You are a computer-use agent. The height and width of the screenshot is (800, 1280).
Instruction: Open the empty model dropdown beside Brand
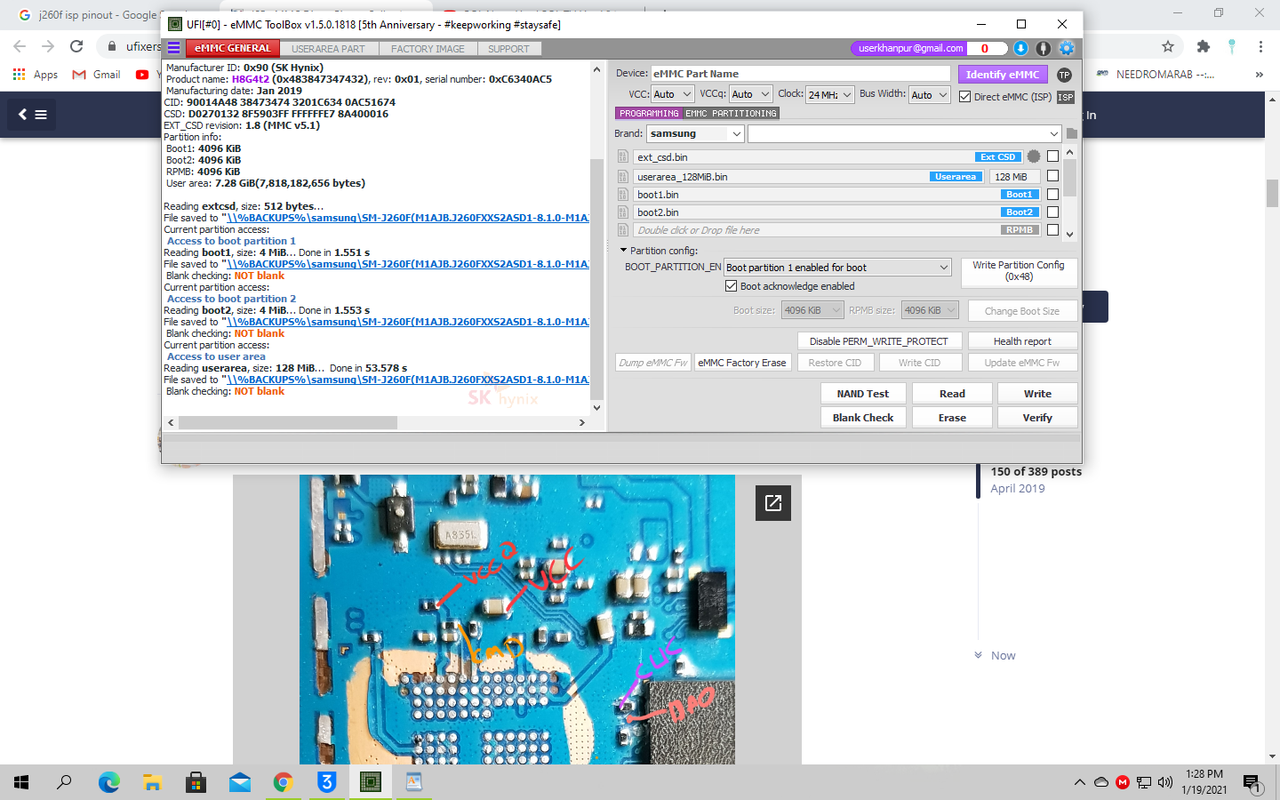904,134
